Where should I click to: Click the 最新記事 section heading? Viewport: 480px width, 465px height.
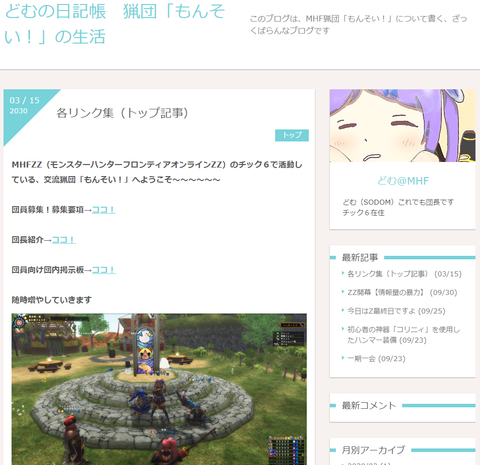(360, 257)
